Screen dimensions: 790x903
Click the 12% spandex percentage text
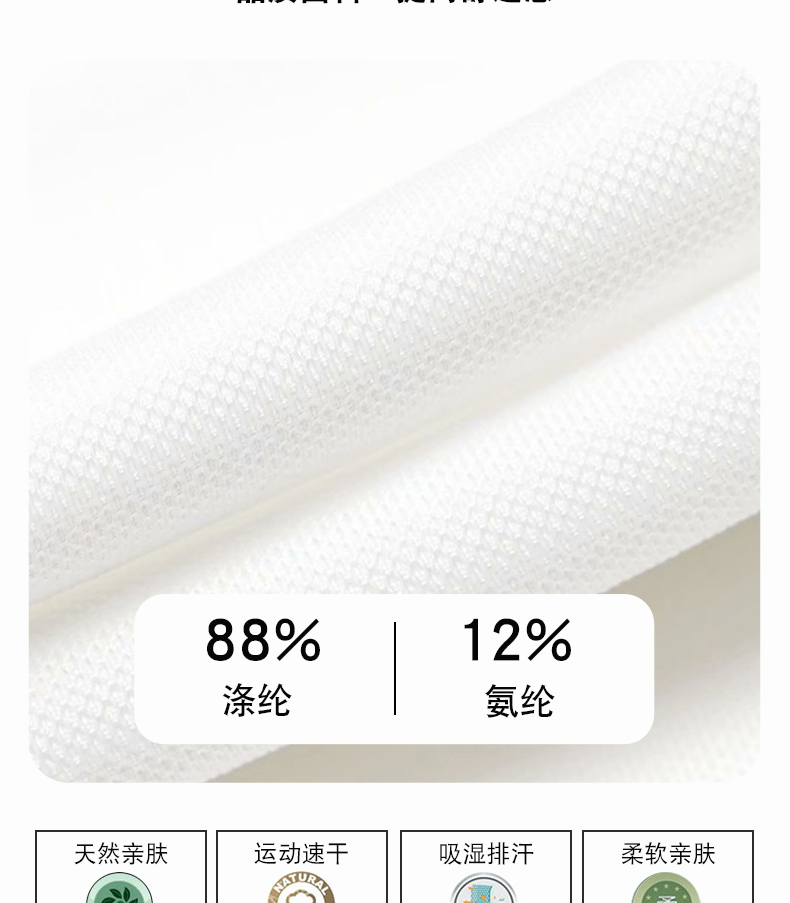pos(517,640)
